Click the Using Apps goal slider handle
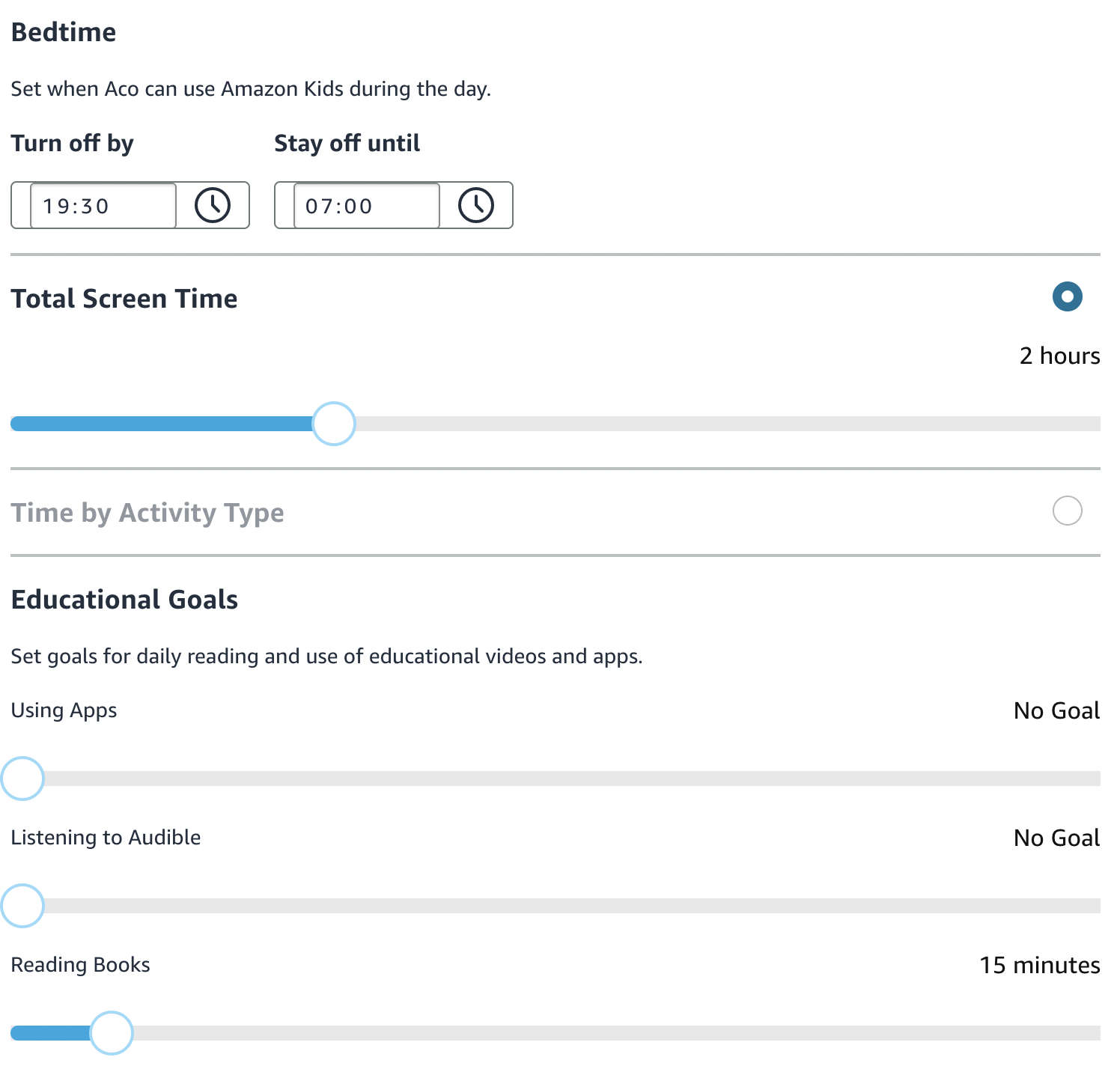Screen dimensions: 1120x1072 click(x=22, y=779)
